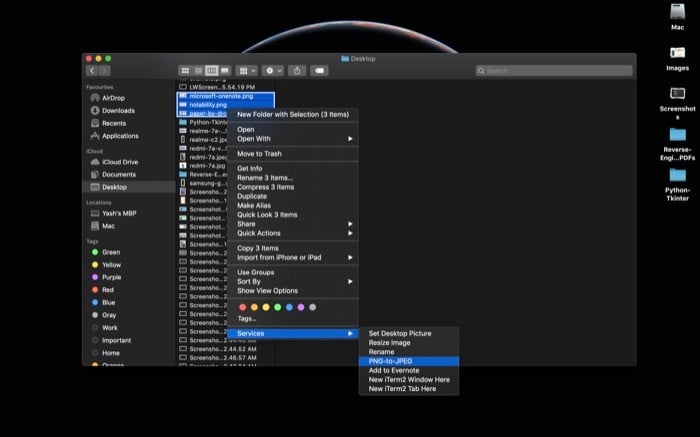Click the Edit Tags toolbar button
Image resolution: width=700 pixels, height=437 pixels.
coord(320,71)
